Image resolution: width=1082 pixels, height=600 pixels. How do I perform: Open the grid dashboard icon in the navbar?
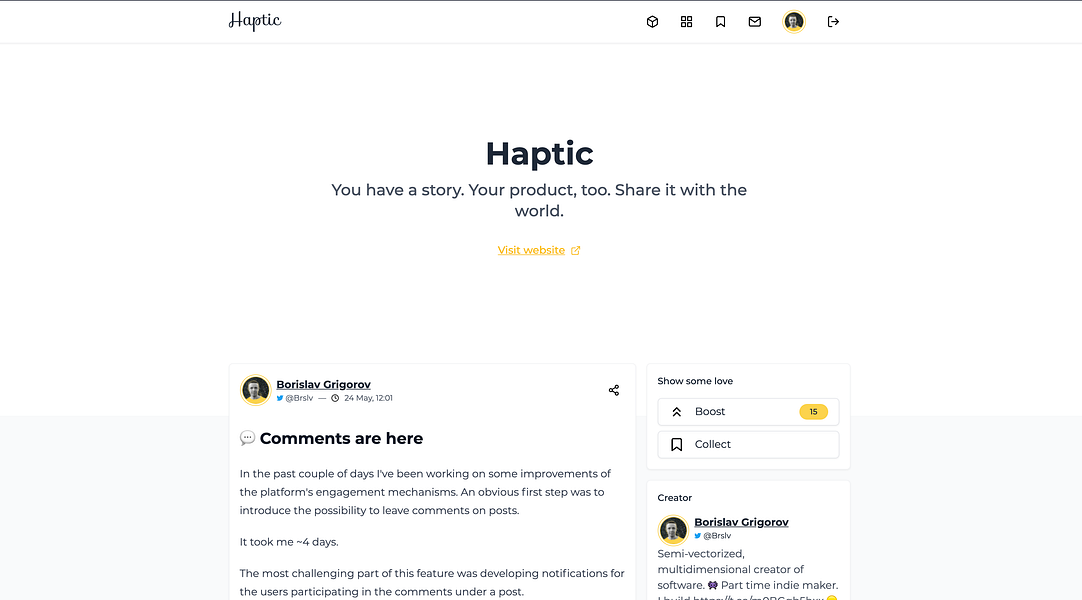[686, 22]
